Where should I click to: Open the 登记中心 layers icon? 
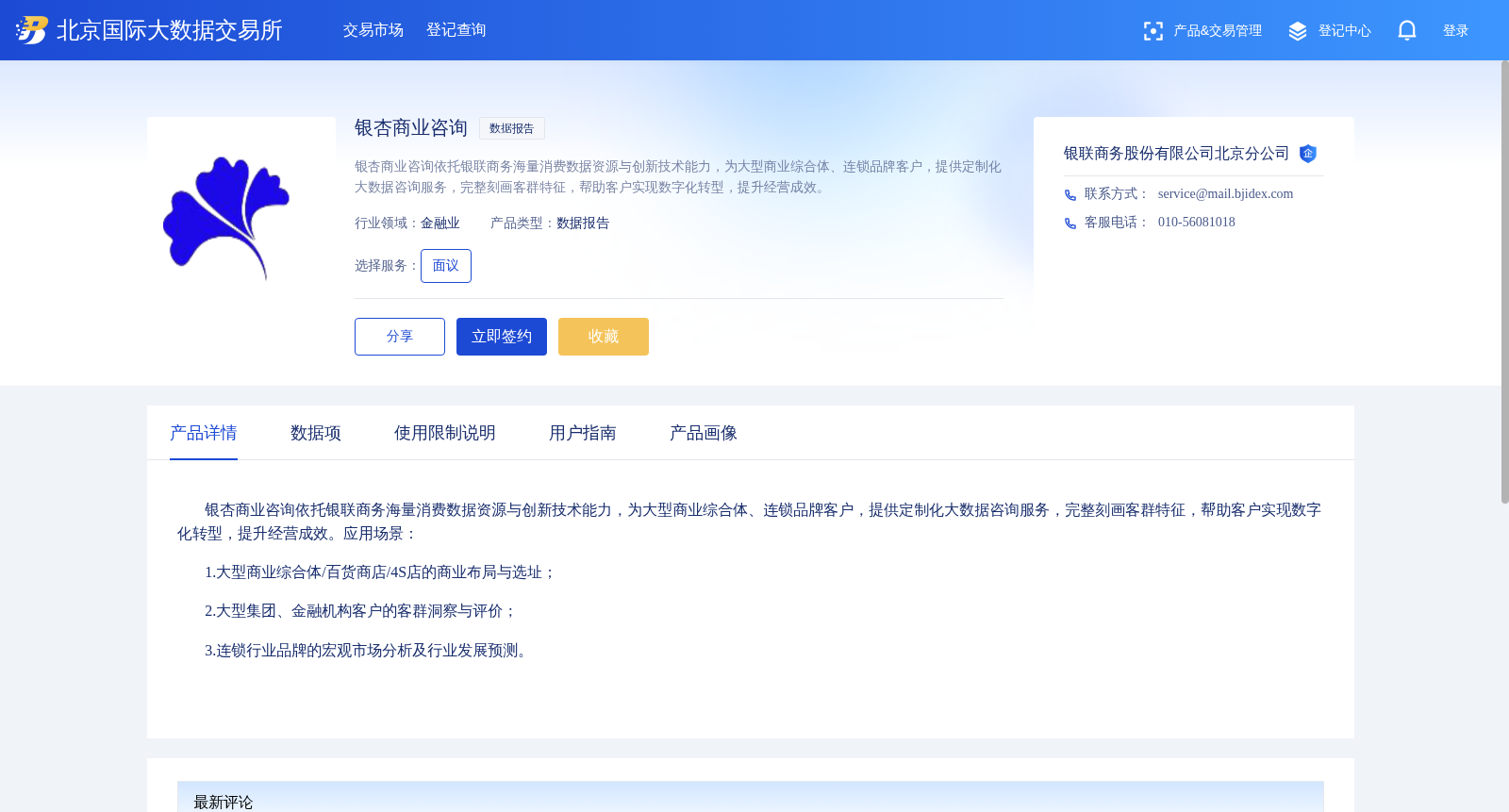[1298, 31]
